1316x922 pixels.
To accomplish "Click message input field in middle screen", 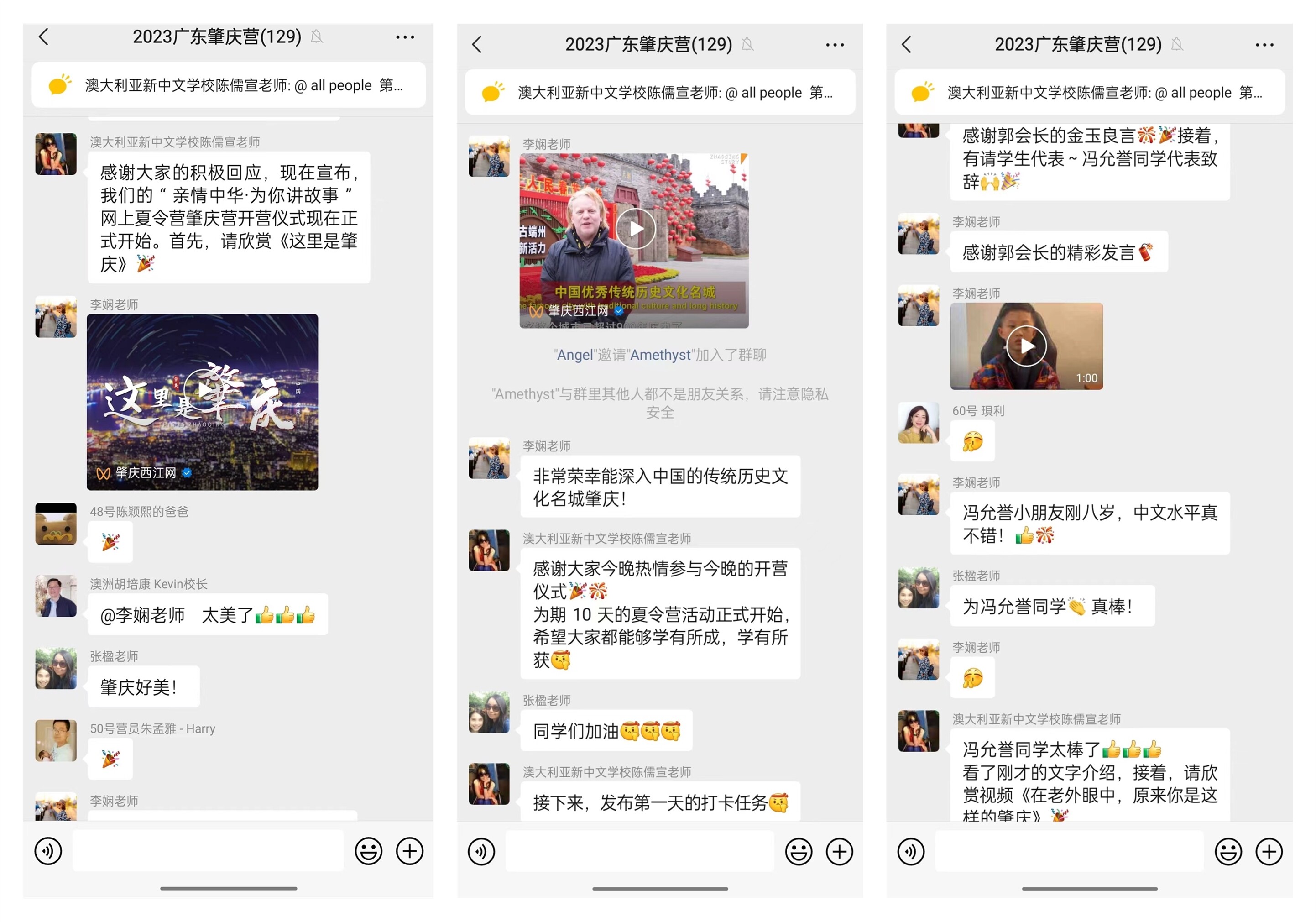I will click(640, 851).
